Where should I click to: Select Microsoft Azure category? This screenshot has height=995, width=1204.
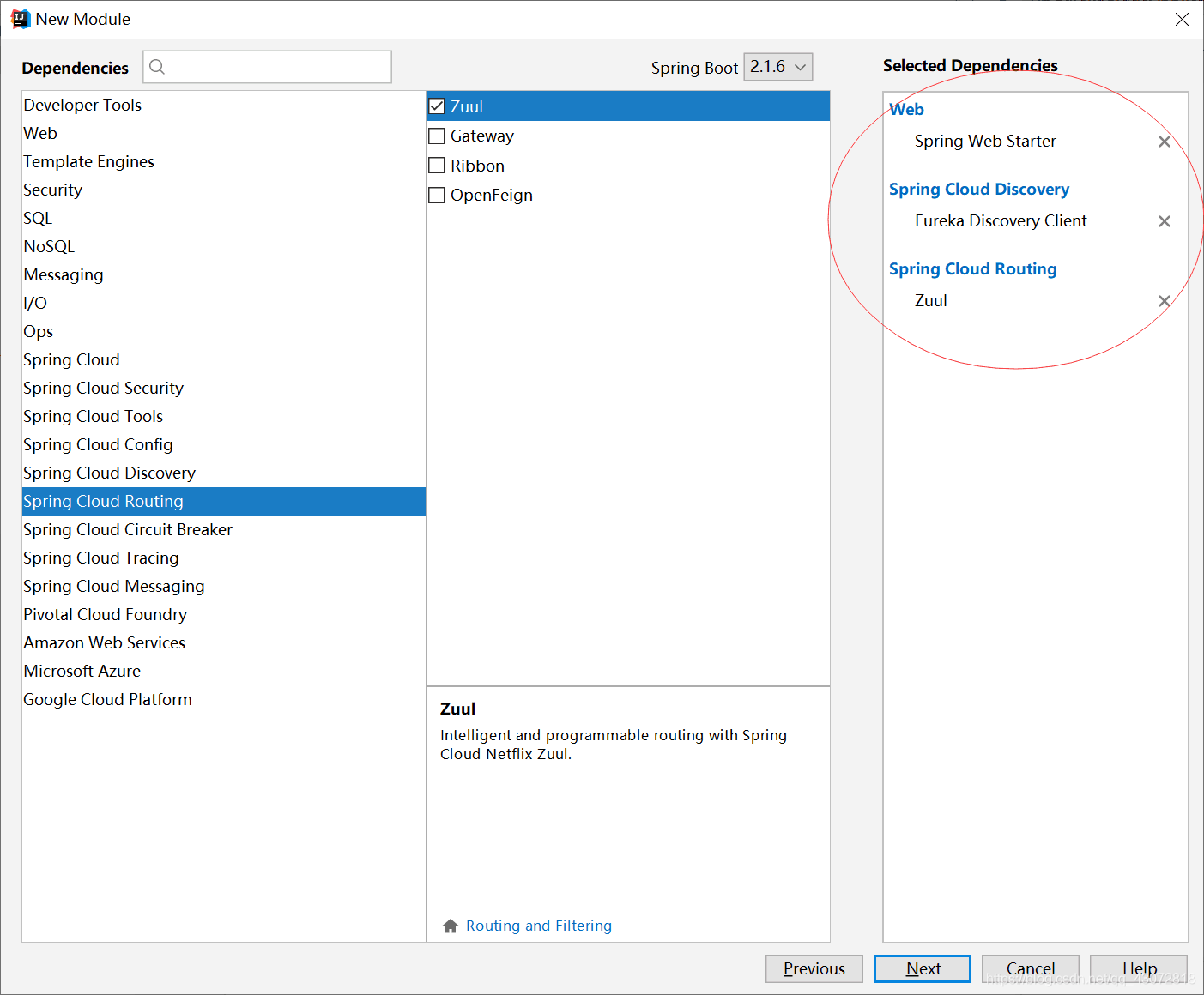[x=224, y=671]
